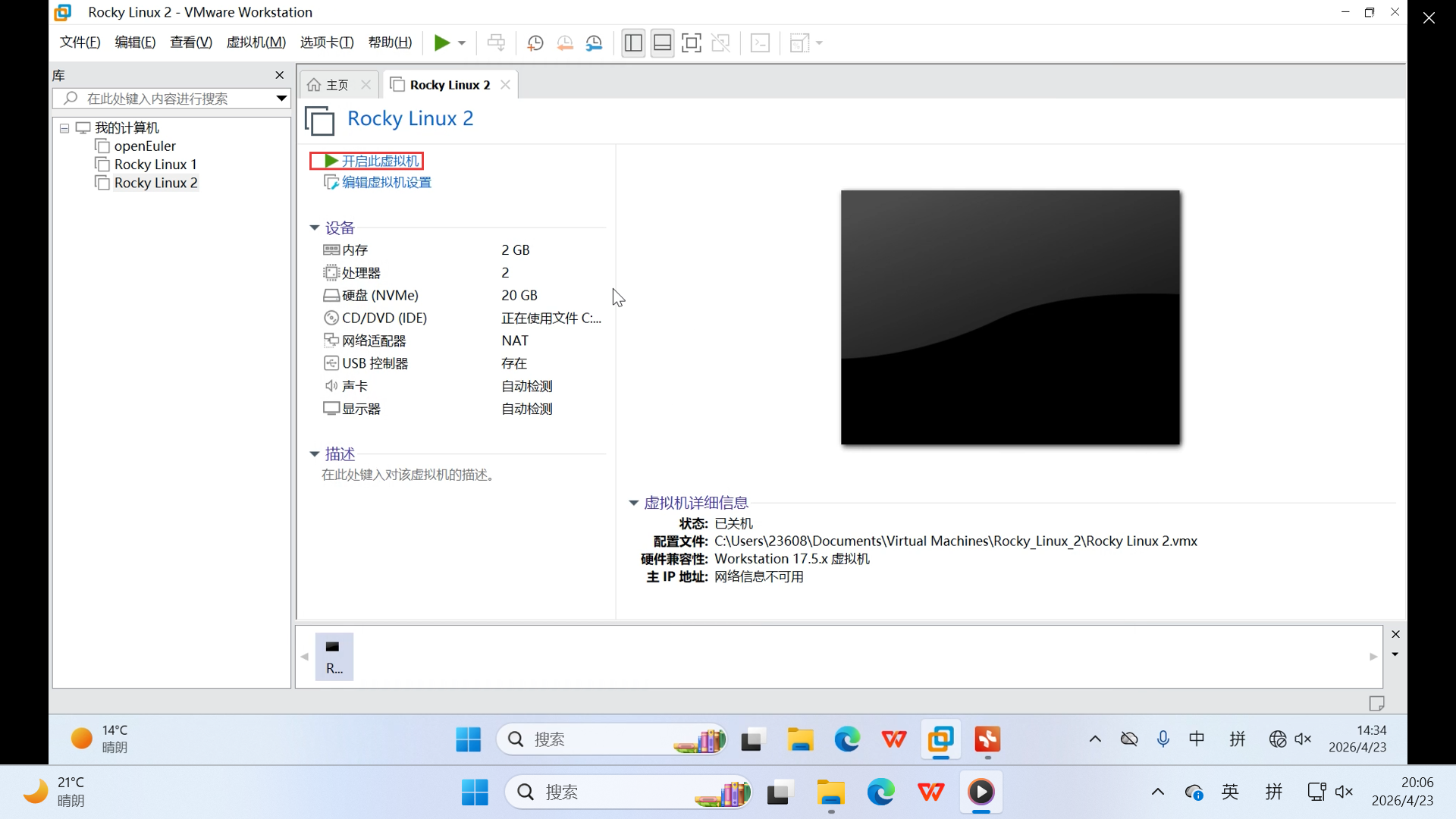Collapse the 设备 section
Viewport: 1456px width, 819px height.
coord(315,227)
